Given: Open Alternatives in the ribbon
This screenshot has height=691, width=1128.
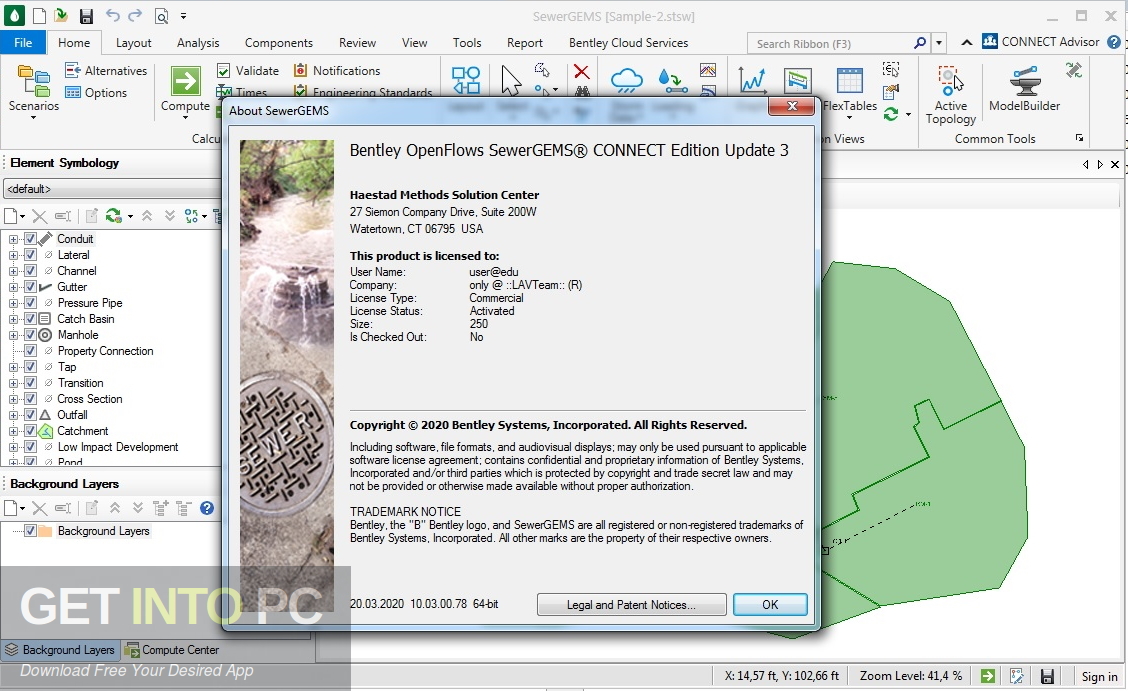Looking at the screenshot, I should pyautogui.click(x=106, y=70).
